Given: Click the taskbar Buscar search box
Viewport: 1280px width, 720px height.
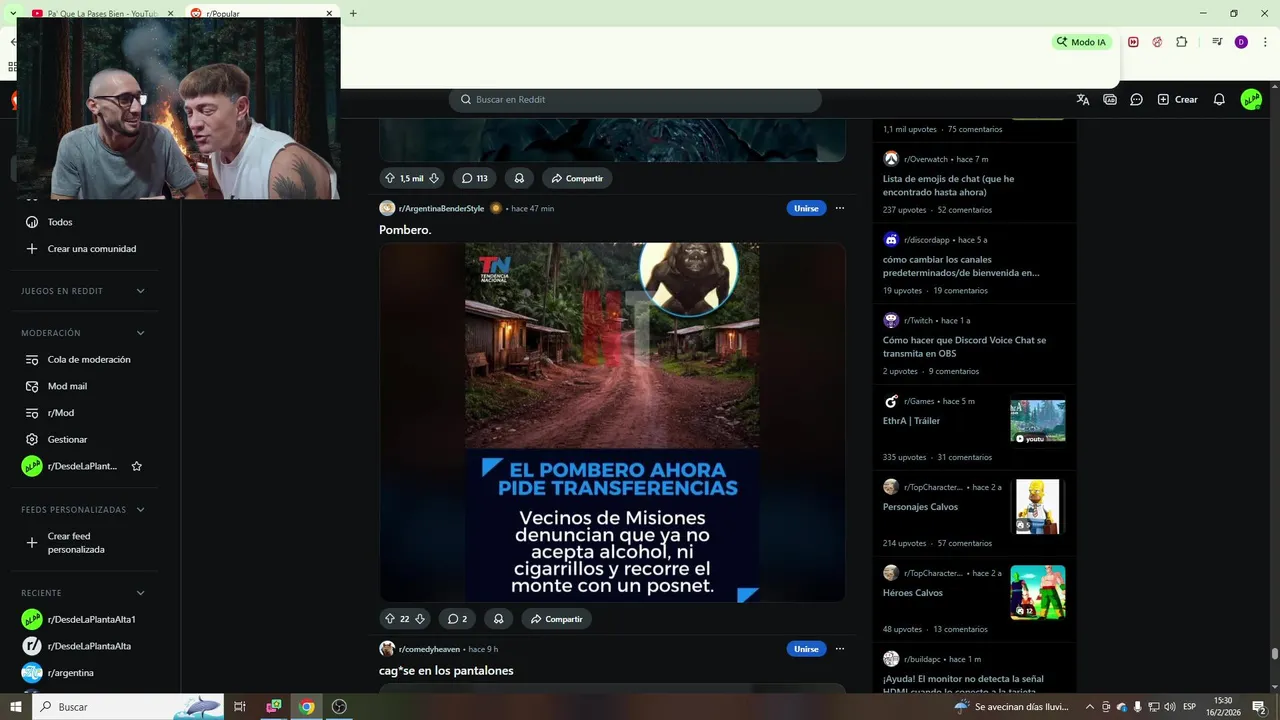Looking at the screenshot, I should tap(128, 706).
